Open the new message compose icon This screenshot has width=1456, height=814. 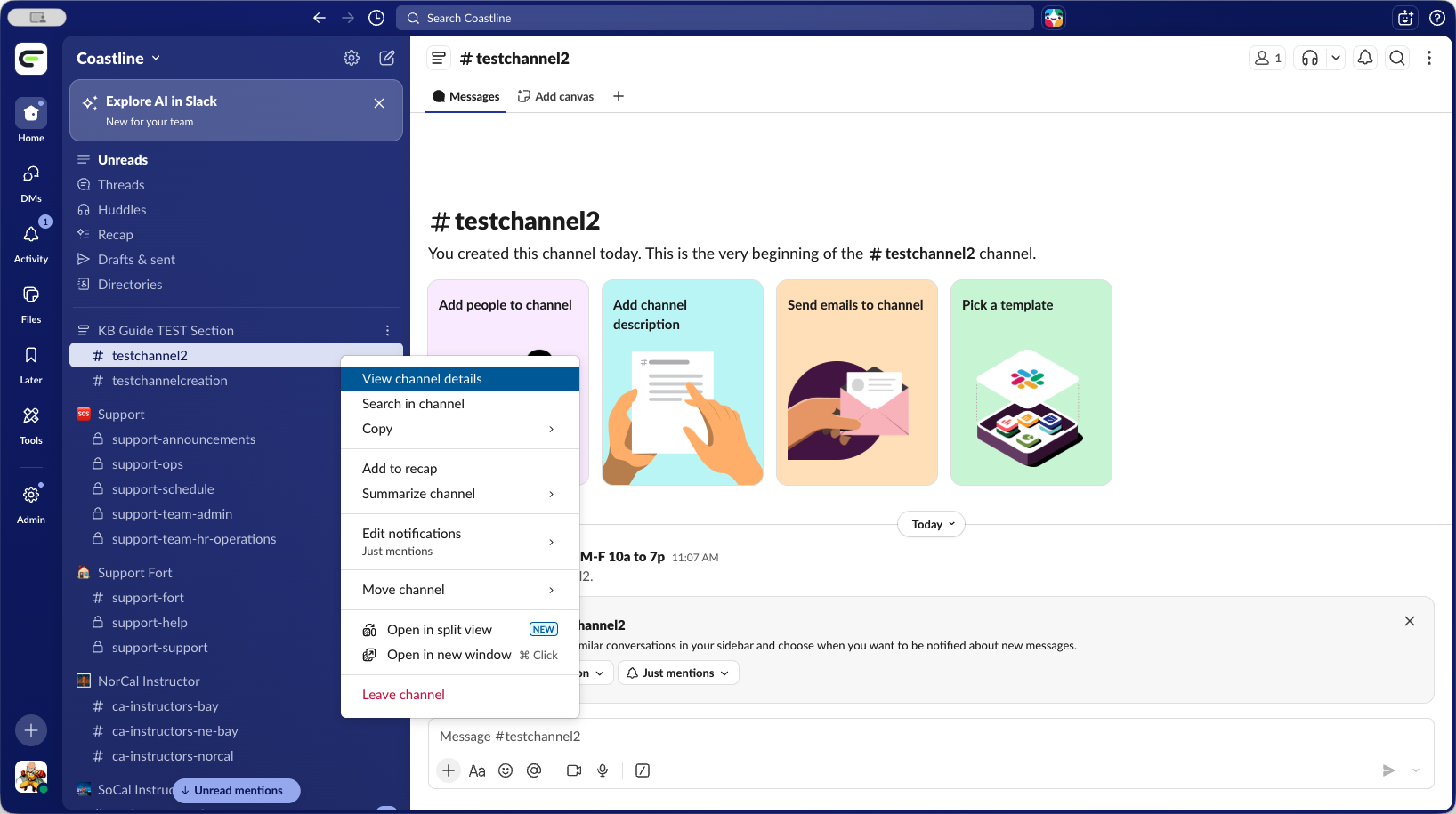[x=387, y=58]
